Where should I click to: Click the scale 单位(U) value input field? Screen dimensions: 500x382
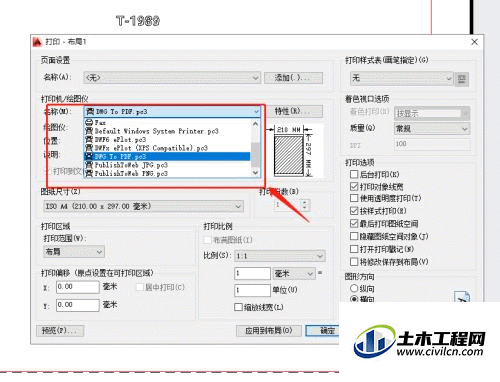[x=252, y=290]
